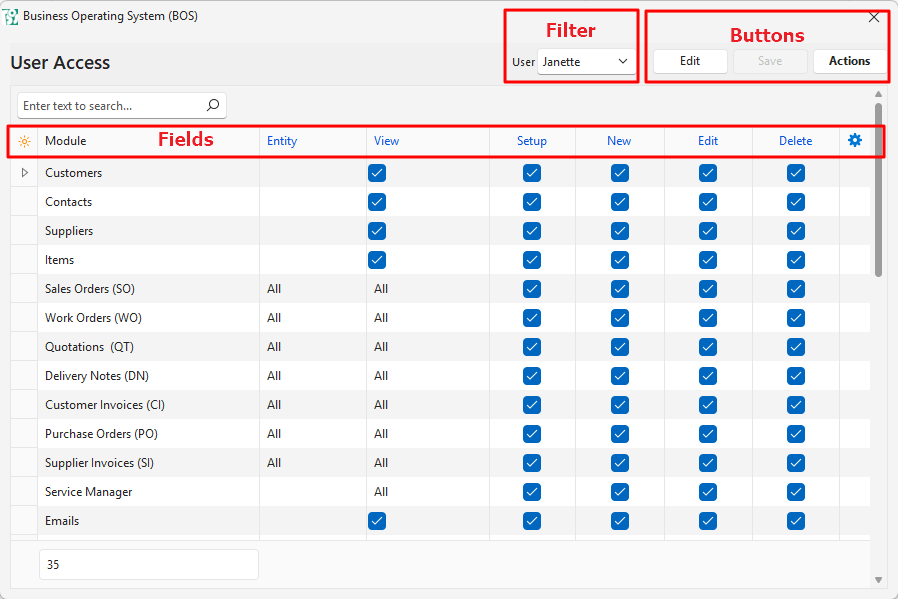The height and width of the screenshot is (599, 898).
Task: Toggle Setup checkbox for Emails
Action: pyautogui.click(x=532, y=521)
